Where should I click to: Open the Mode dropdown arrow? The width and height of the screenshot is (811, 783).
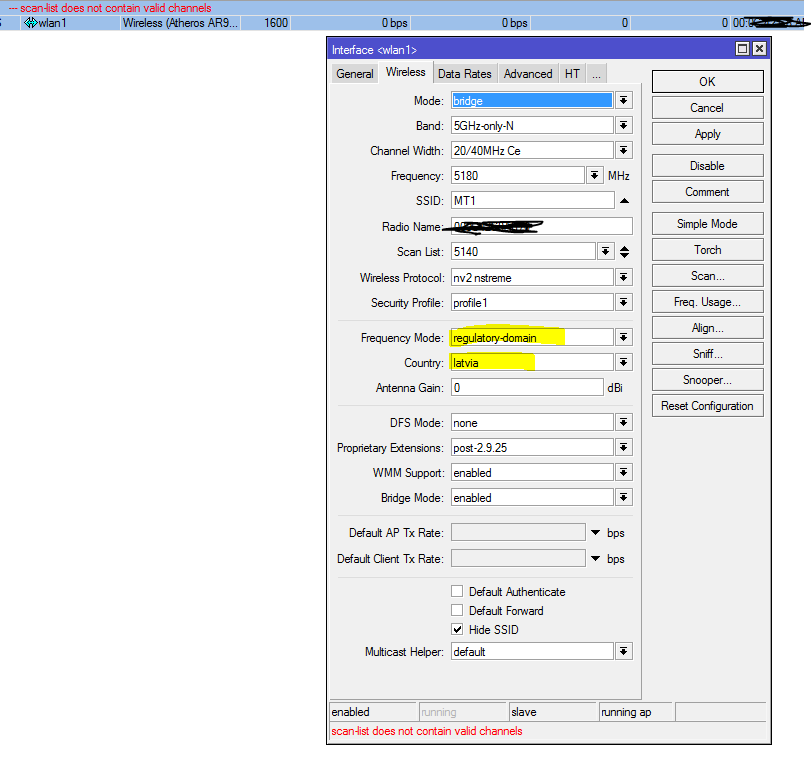[624, 100]
